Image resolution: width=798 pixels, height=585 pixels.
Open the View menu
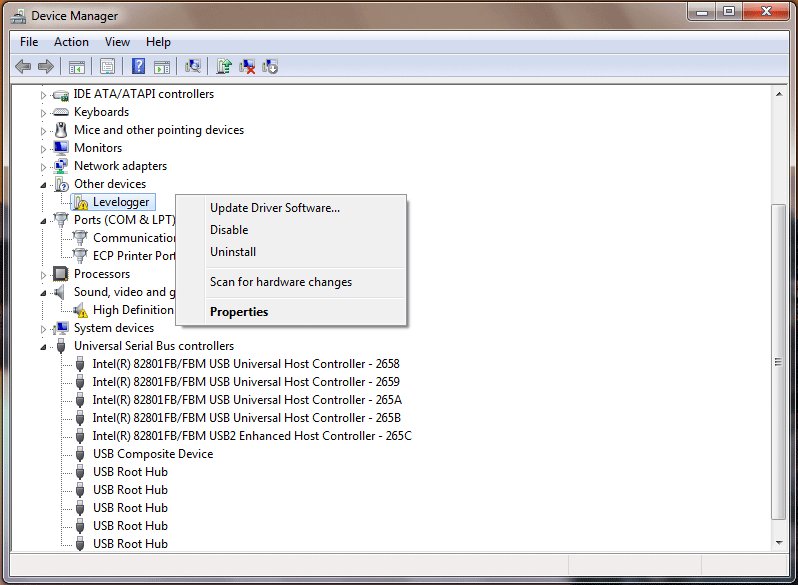[117, 42]
